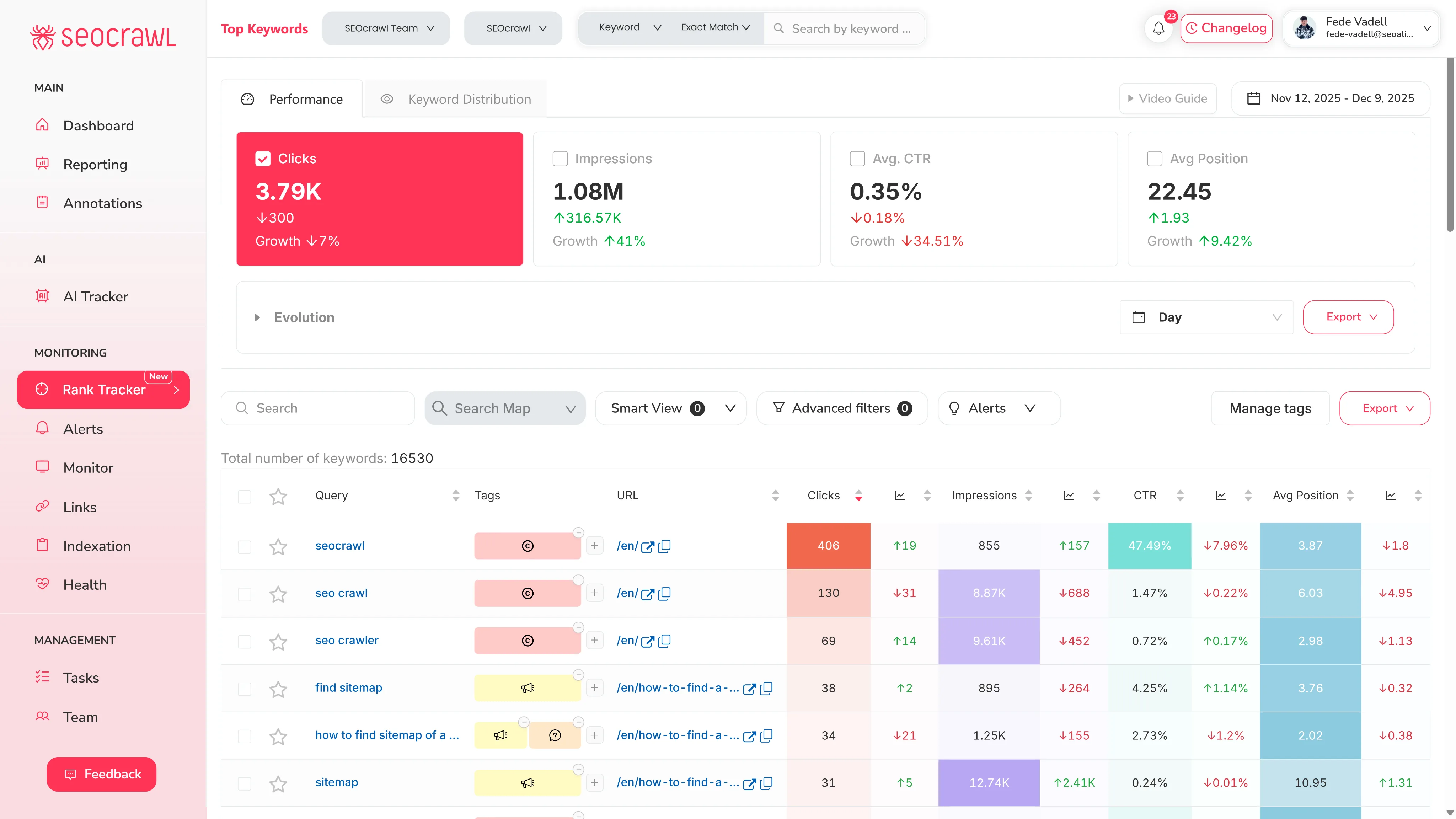Screen dimensions: 1456x819
Task: Switch to the Keyword Distribution tab
Action: 456,100
